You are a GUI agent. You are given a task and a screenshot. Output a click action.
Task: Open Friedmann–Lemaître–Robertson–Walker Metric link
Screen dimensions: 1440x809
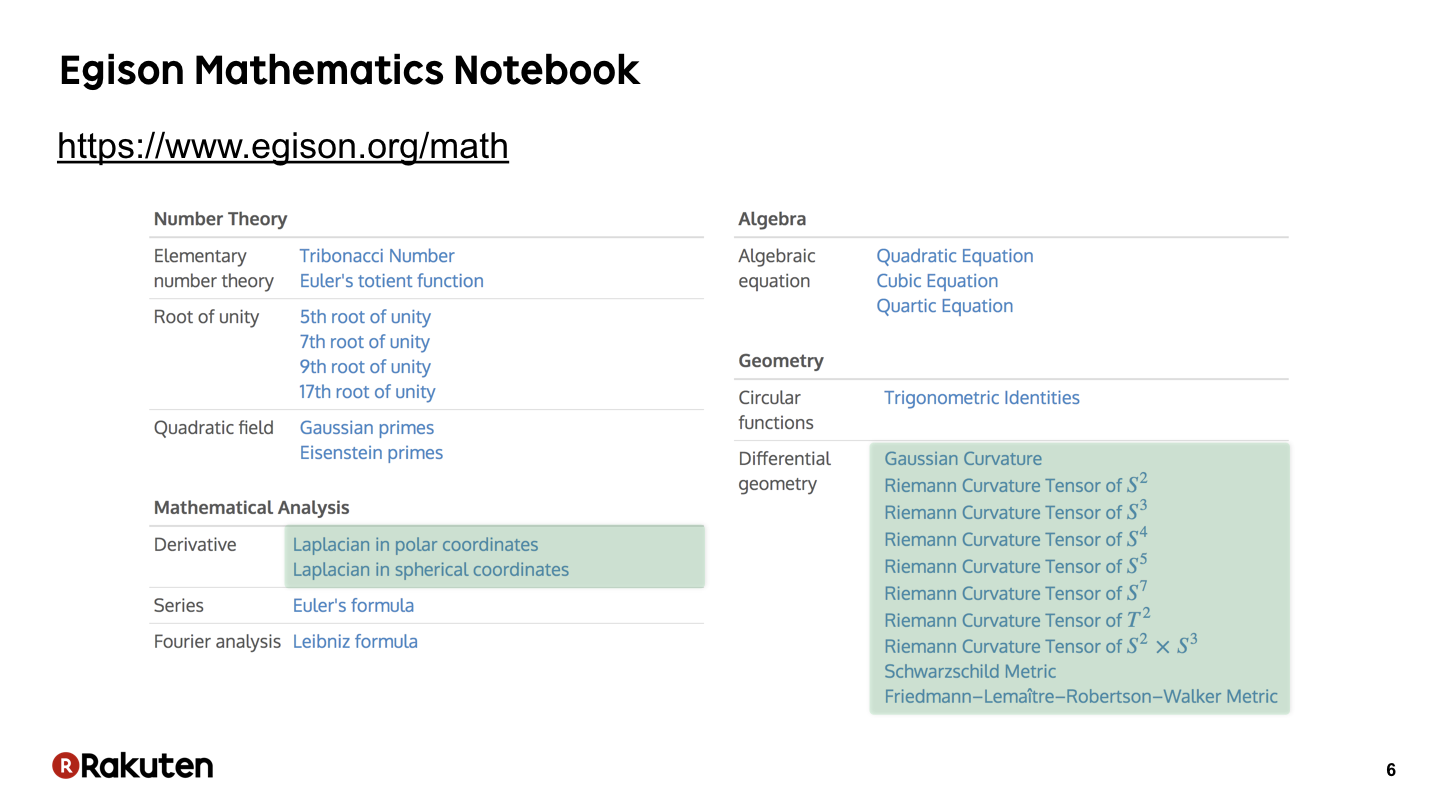click(x=1081, y=697)
